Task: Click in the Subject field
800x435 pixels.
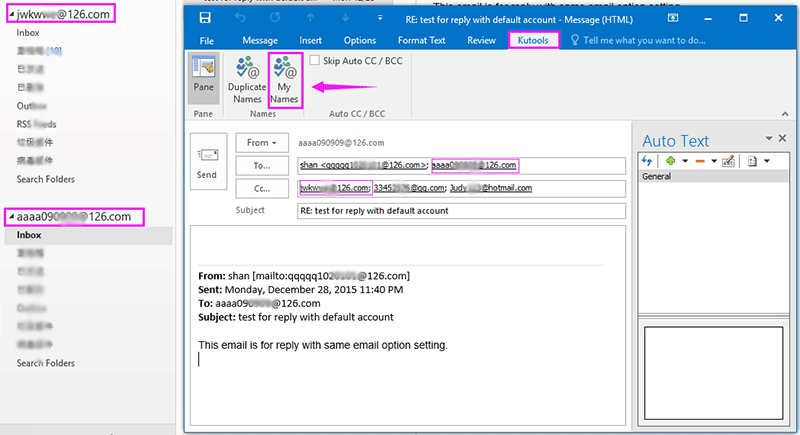Action: pyautogui.click(x=461, y=211)
